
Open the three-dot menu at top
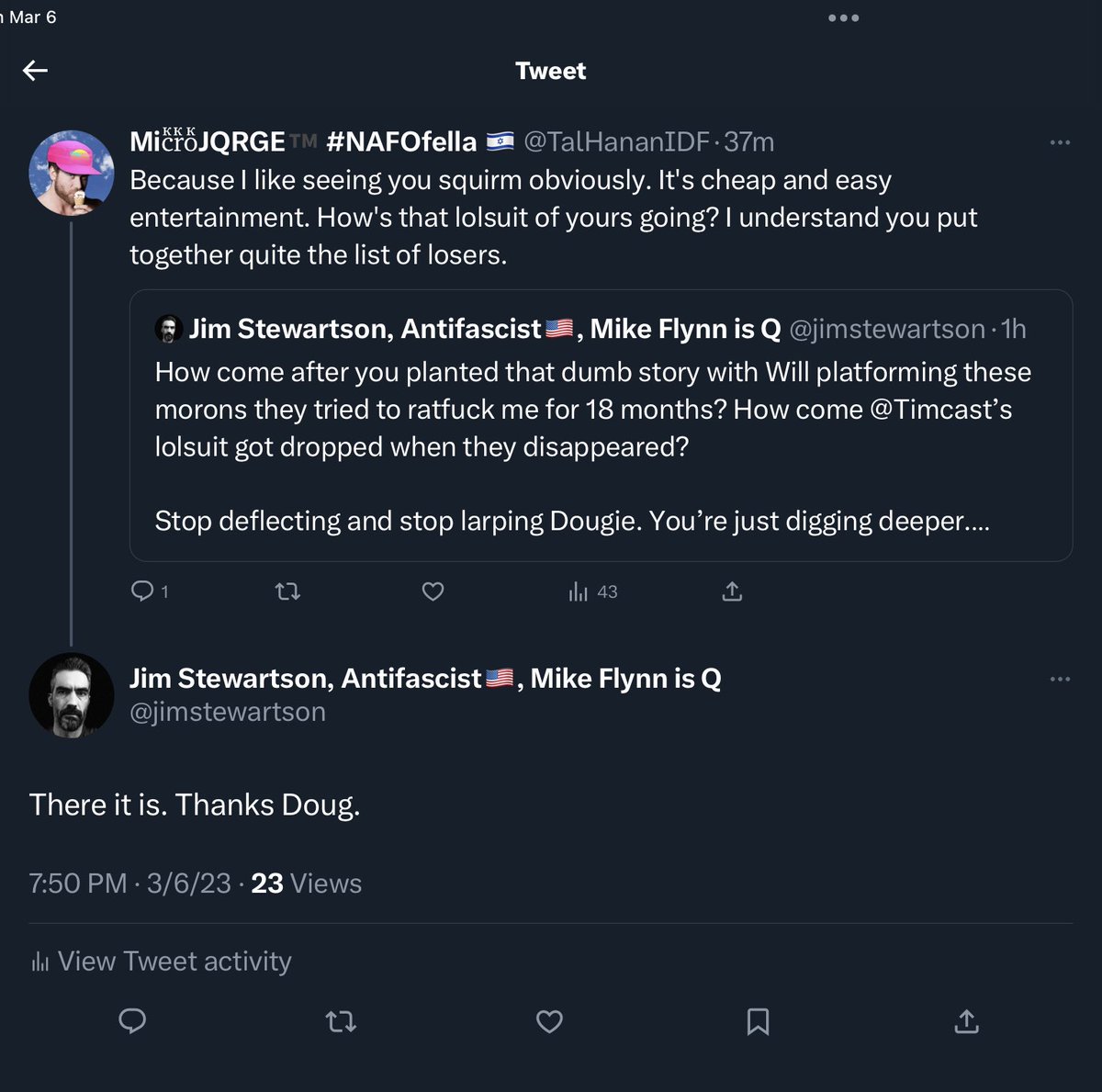point(843,18)
